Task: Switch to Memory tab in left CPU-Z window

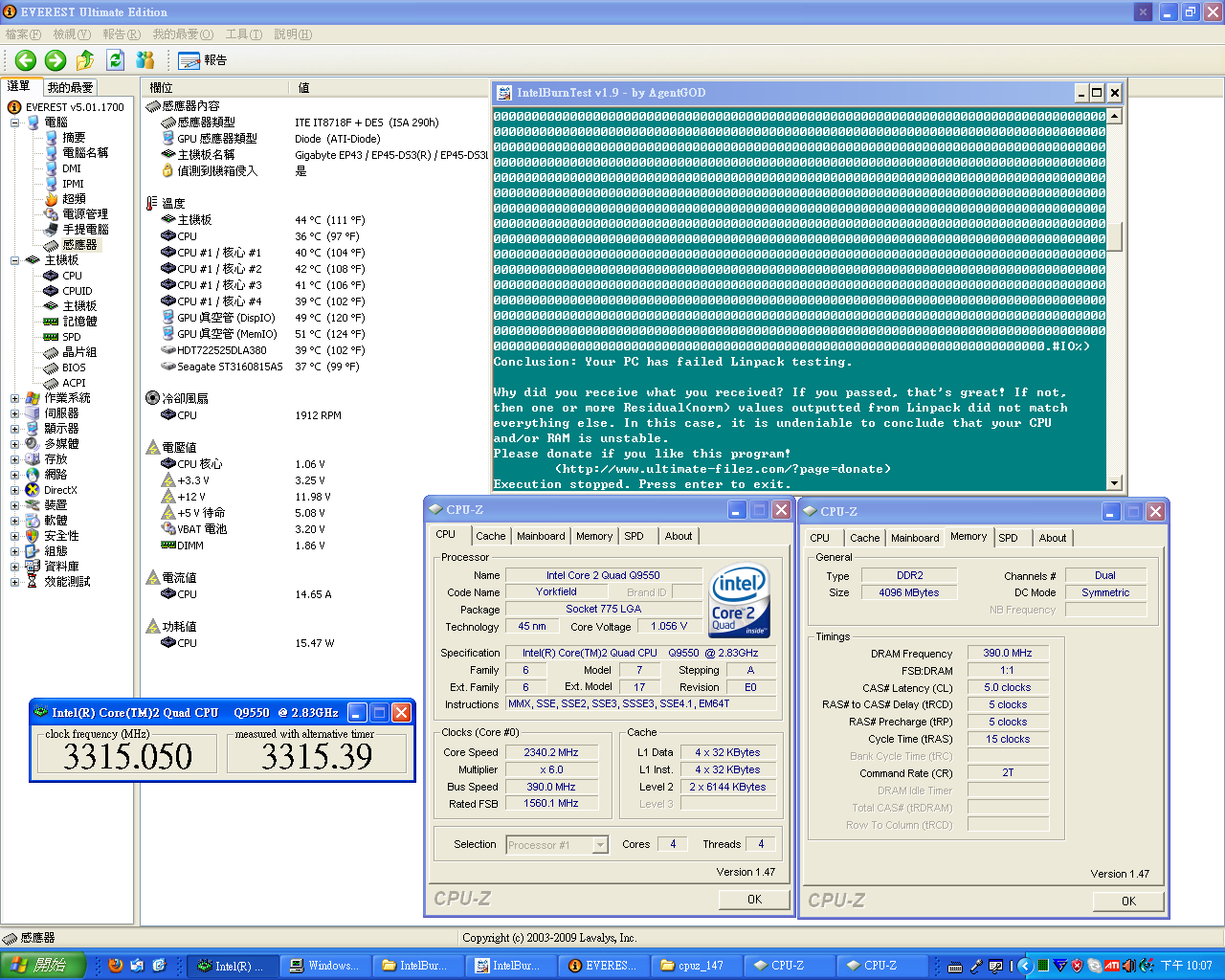Action: pos(594,537)
